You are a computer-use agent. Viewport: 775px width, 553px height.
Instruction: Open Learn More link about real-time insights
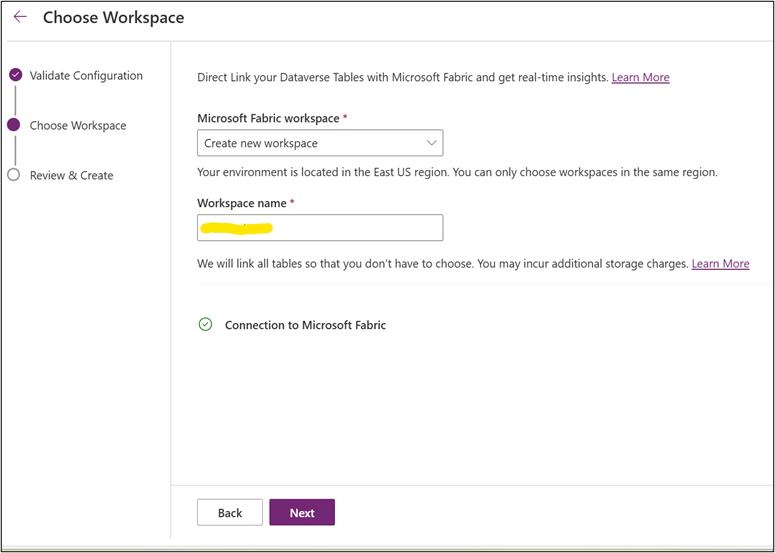(x=640, y=77)
